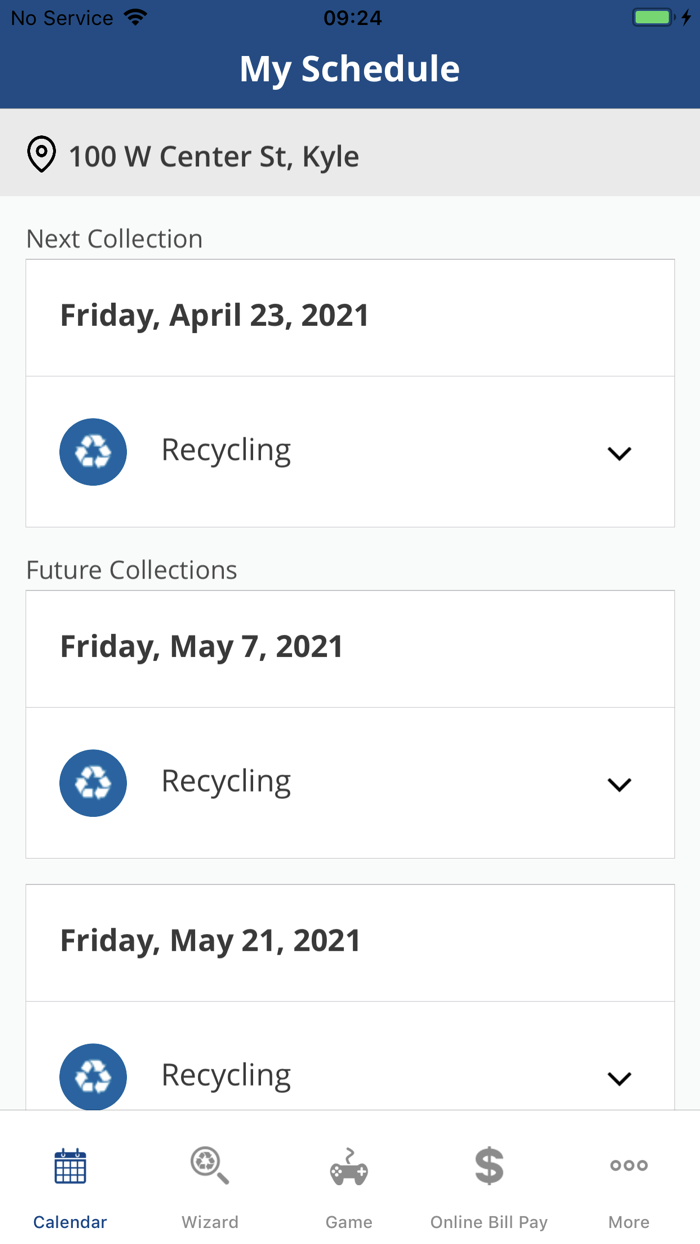700x1244 pixels.
Task: Click the Recycling icon under May 21
Action: point(93,1077)
